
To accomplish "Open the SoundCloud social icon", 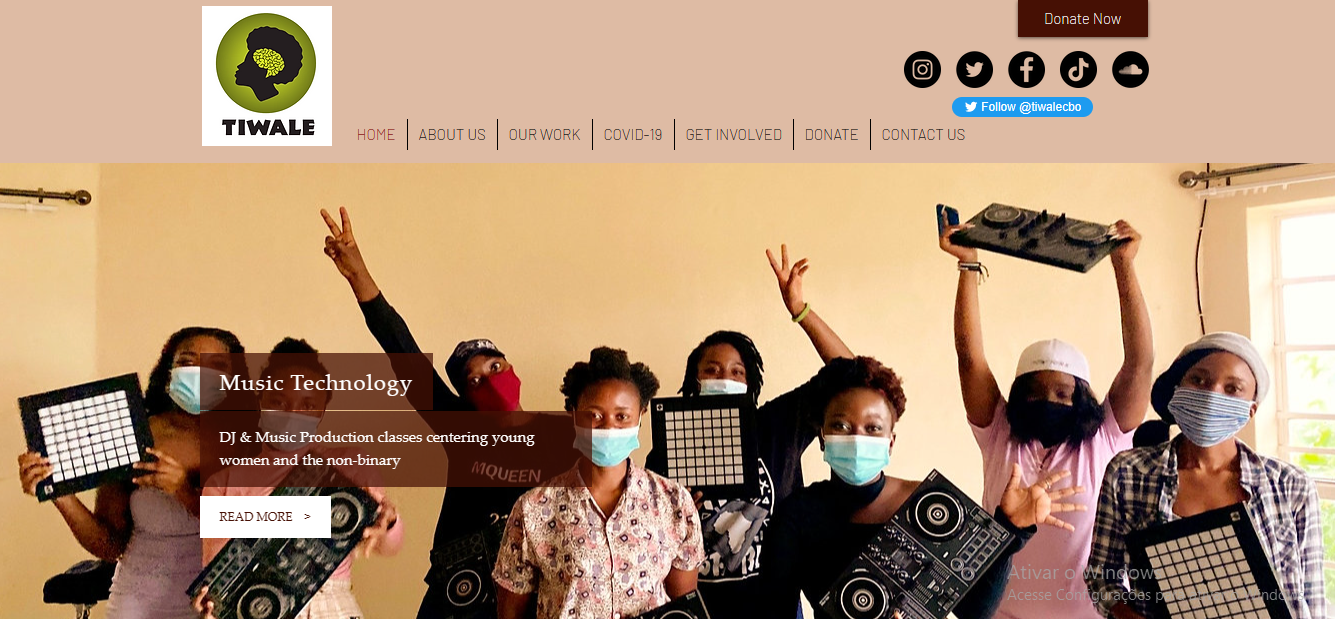I will (1131, 70).
